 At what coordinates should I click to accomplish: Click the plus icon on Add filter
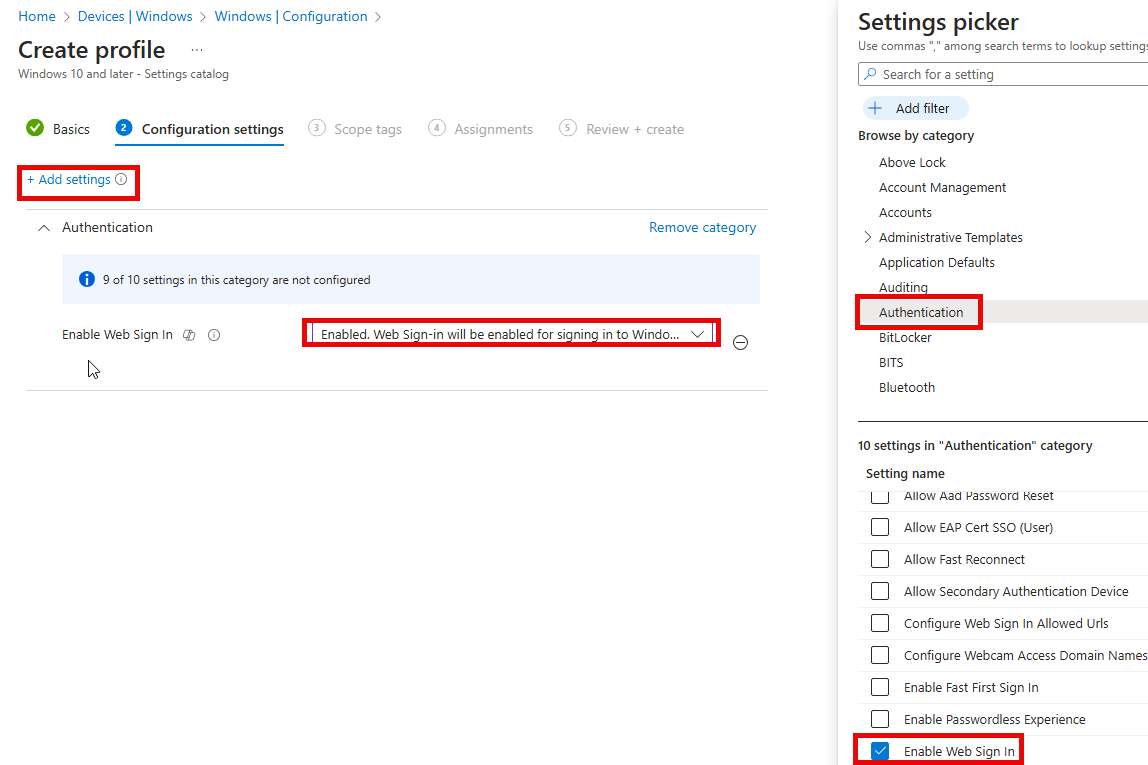pyautogui.click(x=876, y=108)
